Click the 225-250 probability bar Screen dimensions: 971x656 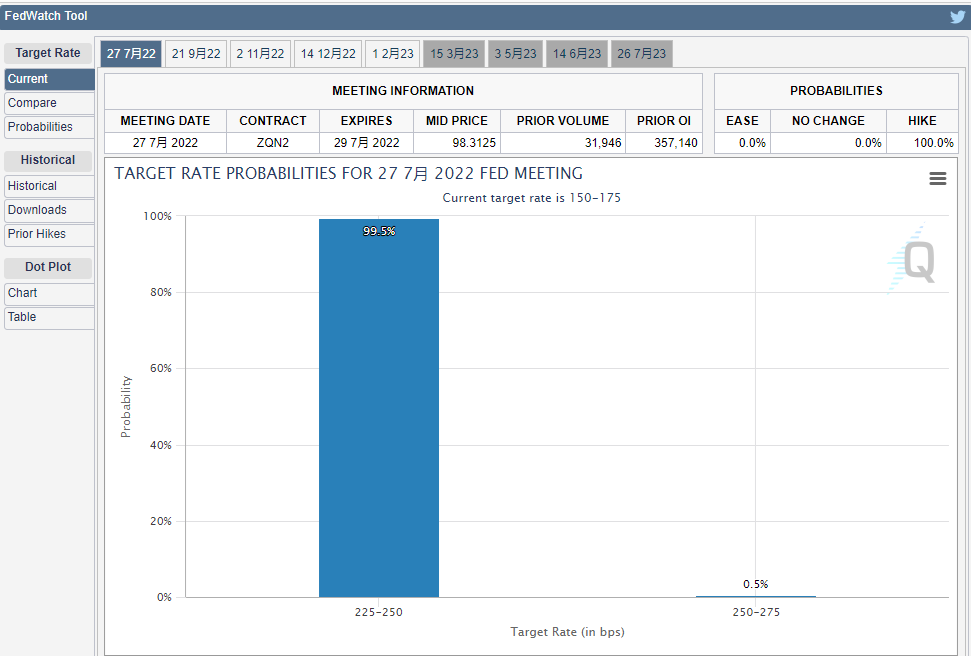click(x=378, y=408)
